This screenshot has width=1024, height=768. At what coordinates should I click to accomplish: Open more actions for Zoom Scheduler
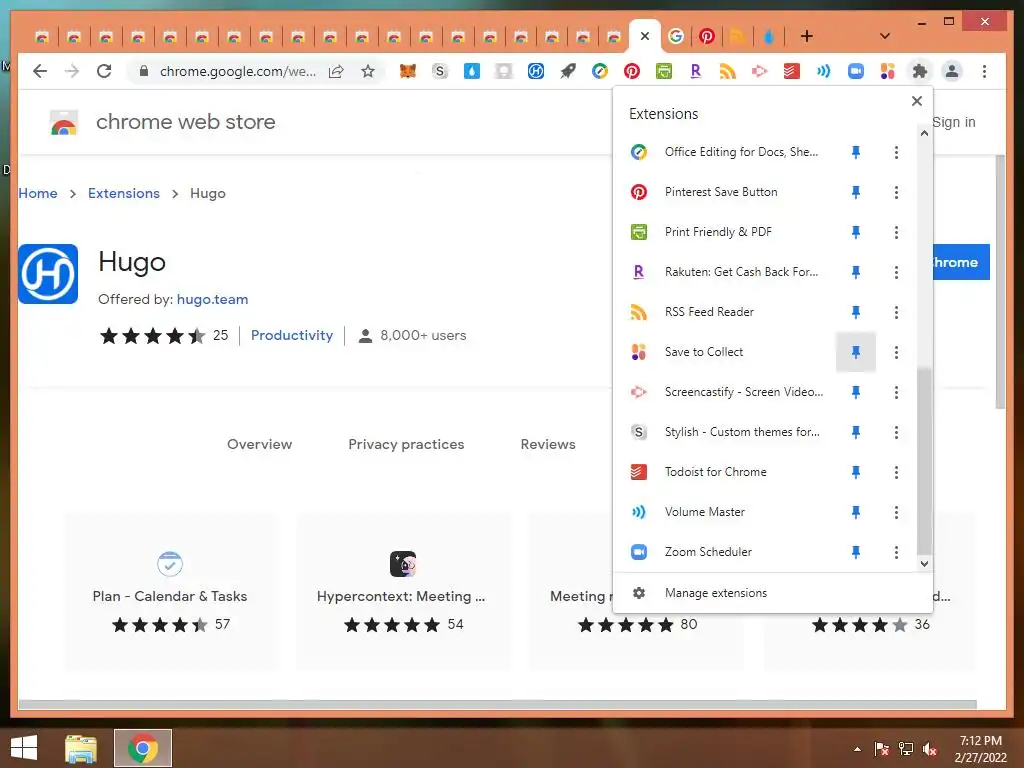pos(896,552)
